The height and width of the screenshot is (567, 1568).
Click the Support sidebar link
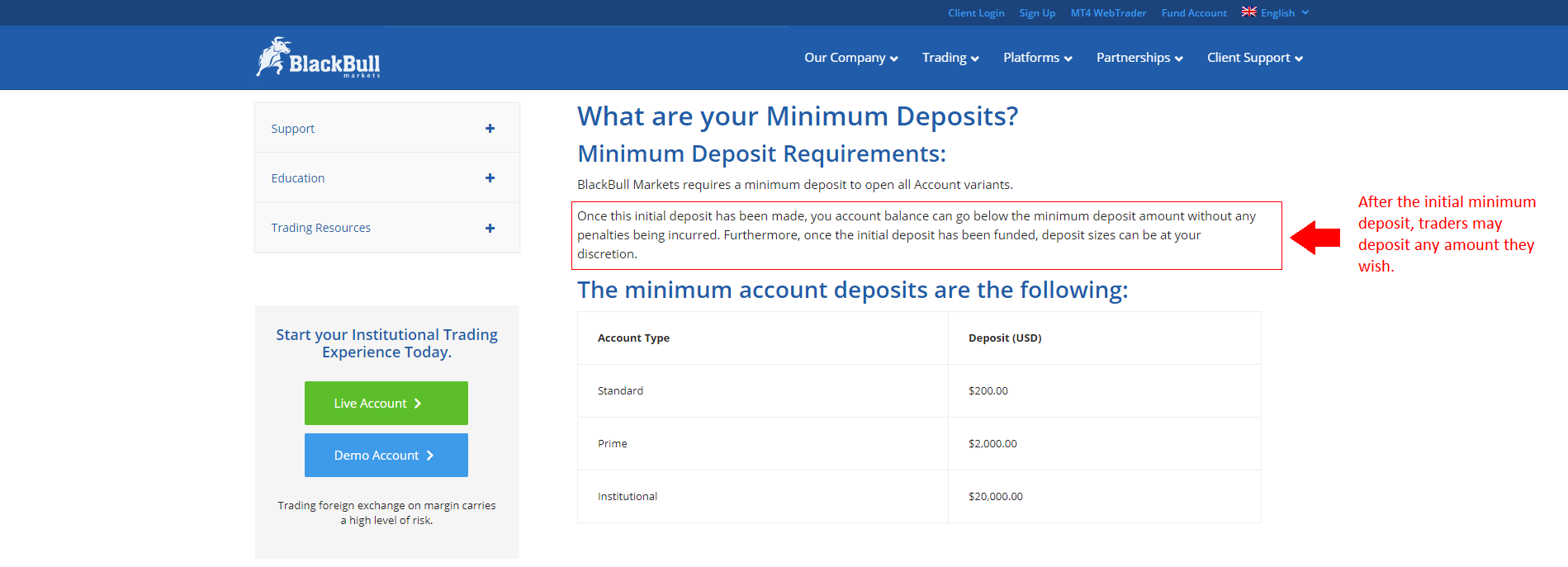click(x=292, y=129)
